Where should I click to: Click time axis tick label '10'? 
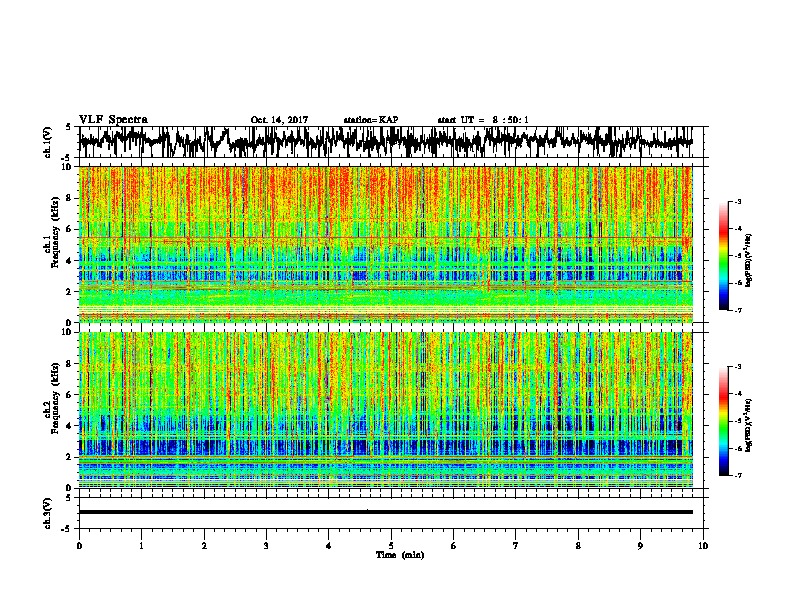703,546
